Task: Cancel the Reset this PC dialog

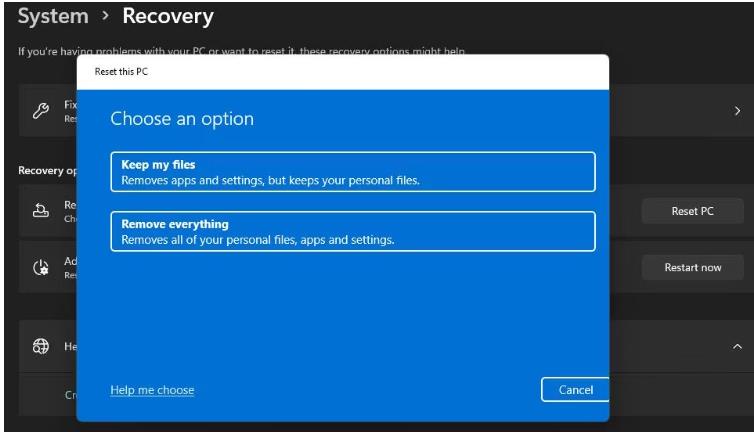Action: tap(575, 390)
